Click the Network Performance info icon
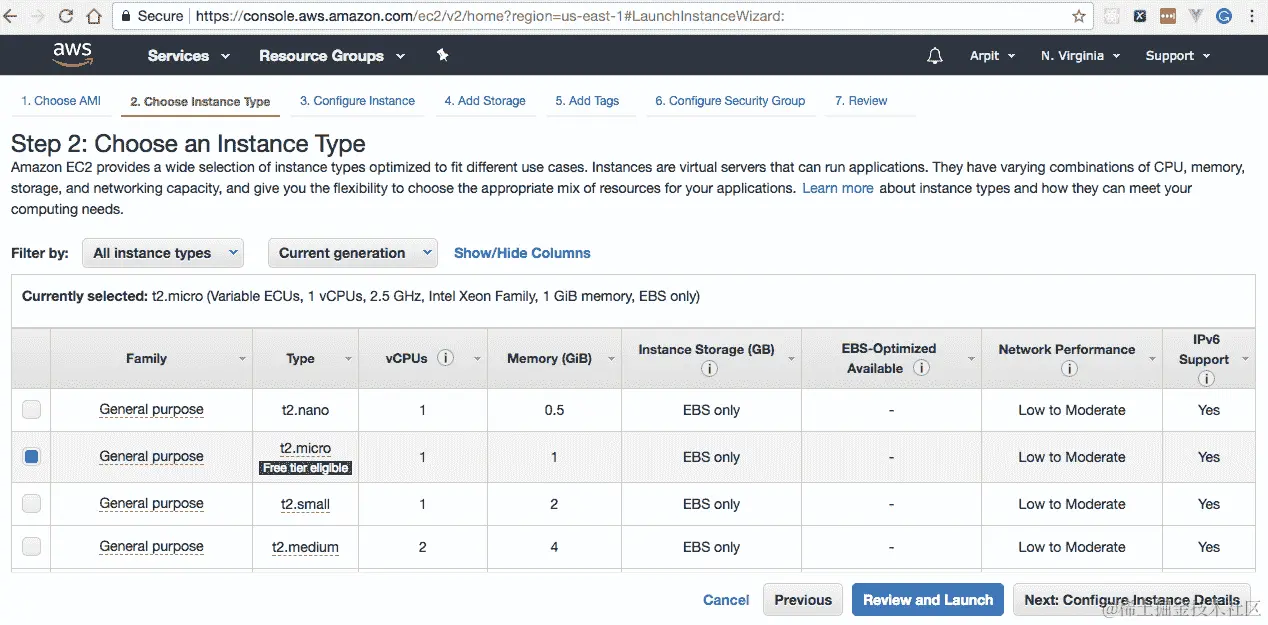 point(1068,369)
